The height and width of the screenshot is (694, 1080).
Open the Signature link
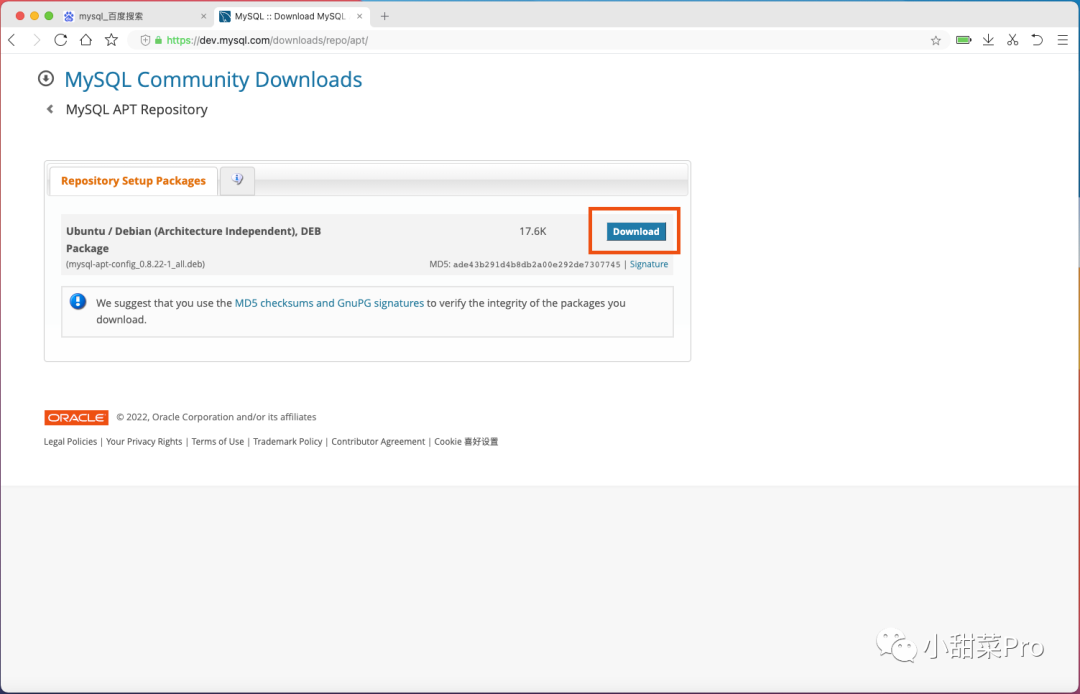tap(649, 264)
